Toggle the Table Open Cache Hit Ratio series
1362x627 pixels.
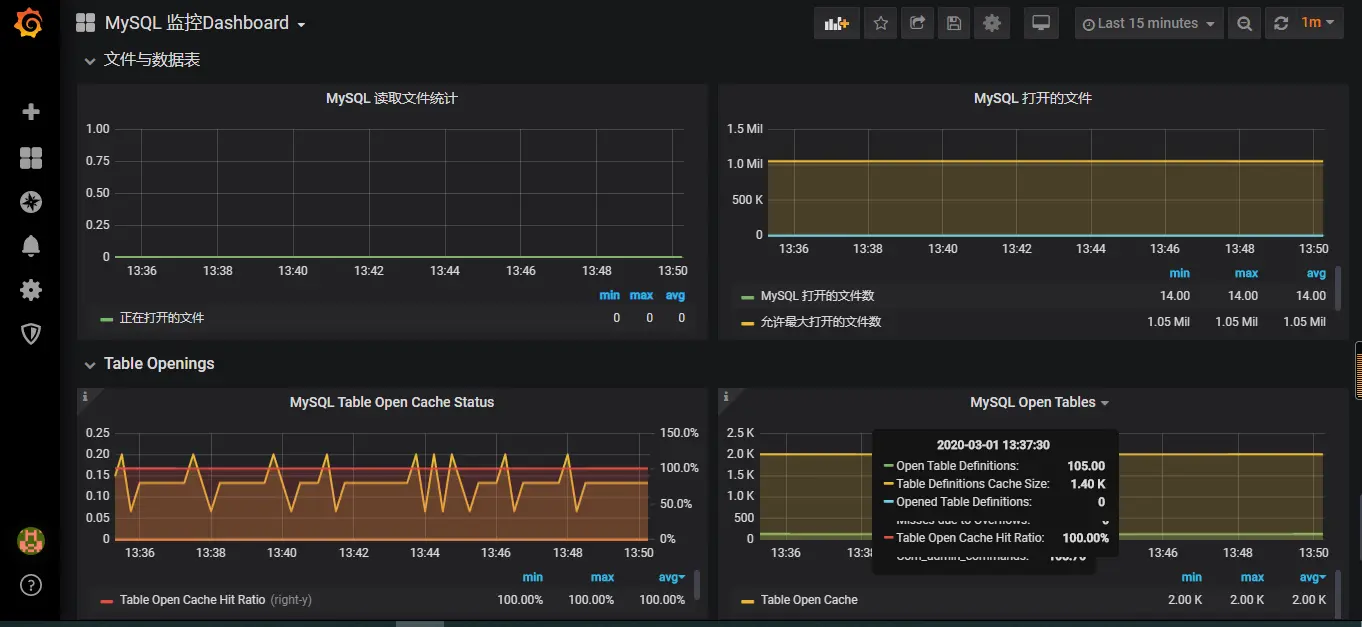192,600
